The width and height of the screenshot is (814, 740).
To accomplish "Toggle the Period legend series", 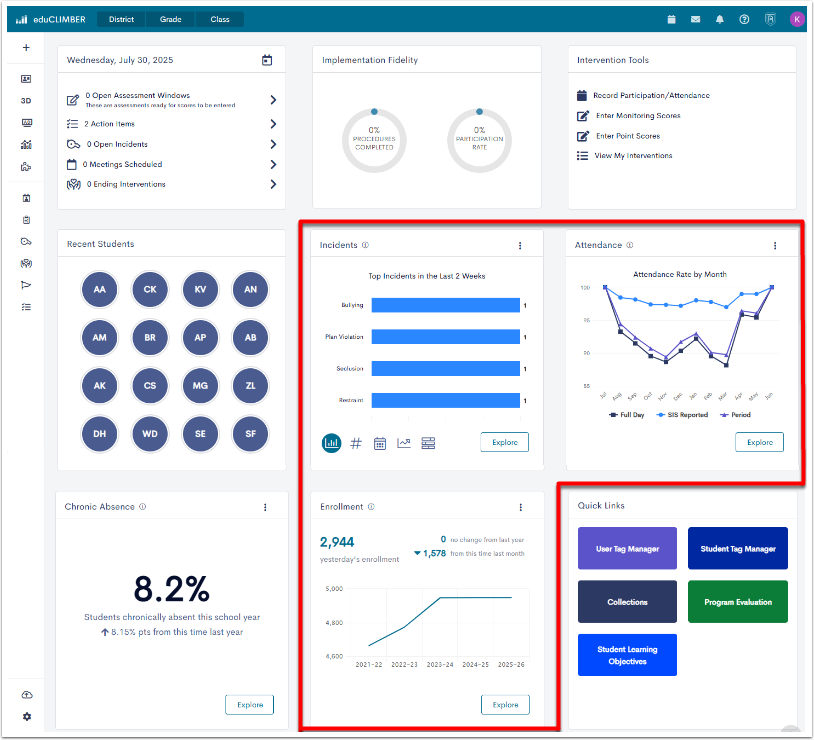I will tap(735, 415).
